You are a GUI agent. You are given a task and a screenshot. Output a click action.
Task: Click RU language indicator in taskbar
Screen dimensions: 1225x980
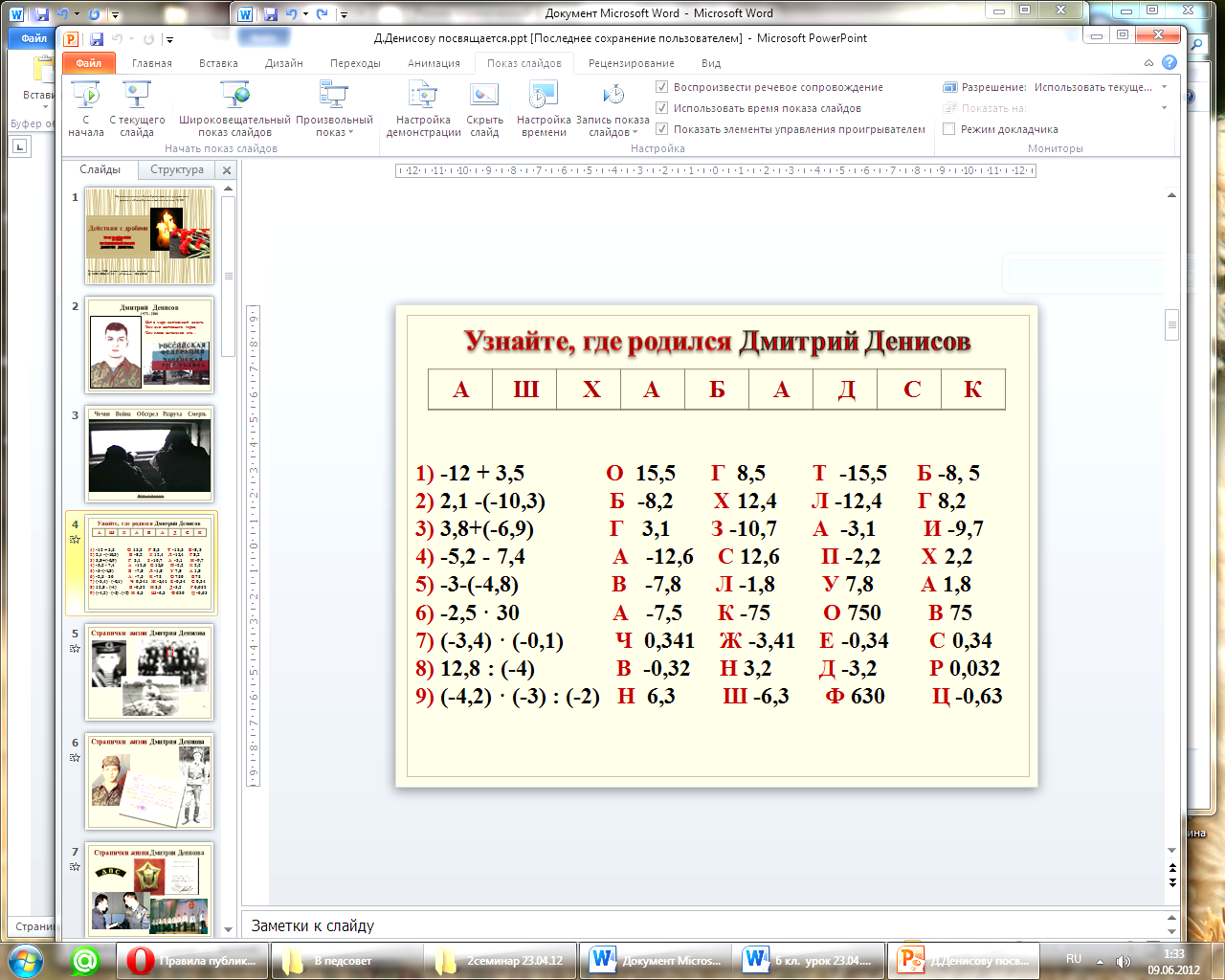1074,959
